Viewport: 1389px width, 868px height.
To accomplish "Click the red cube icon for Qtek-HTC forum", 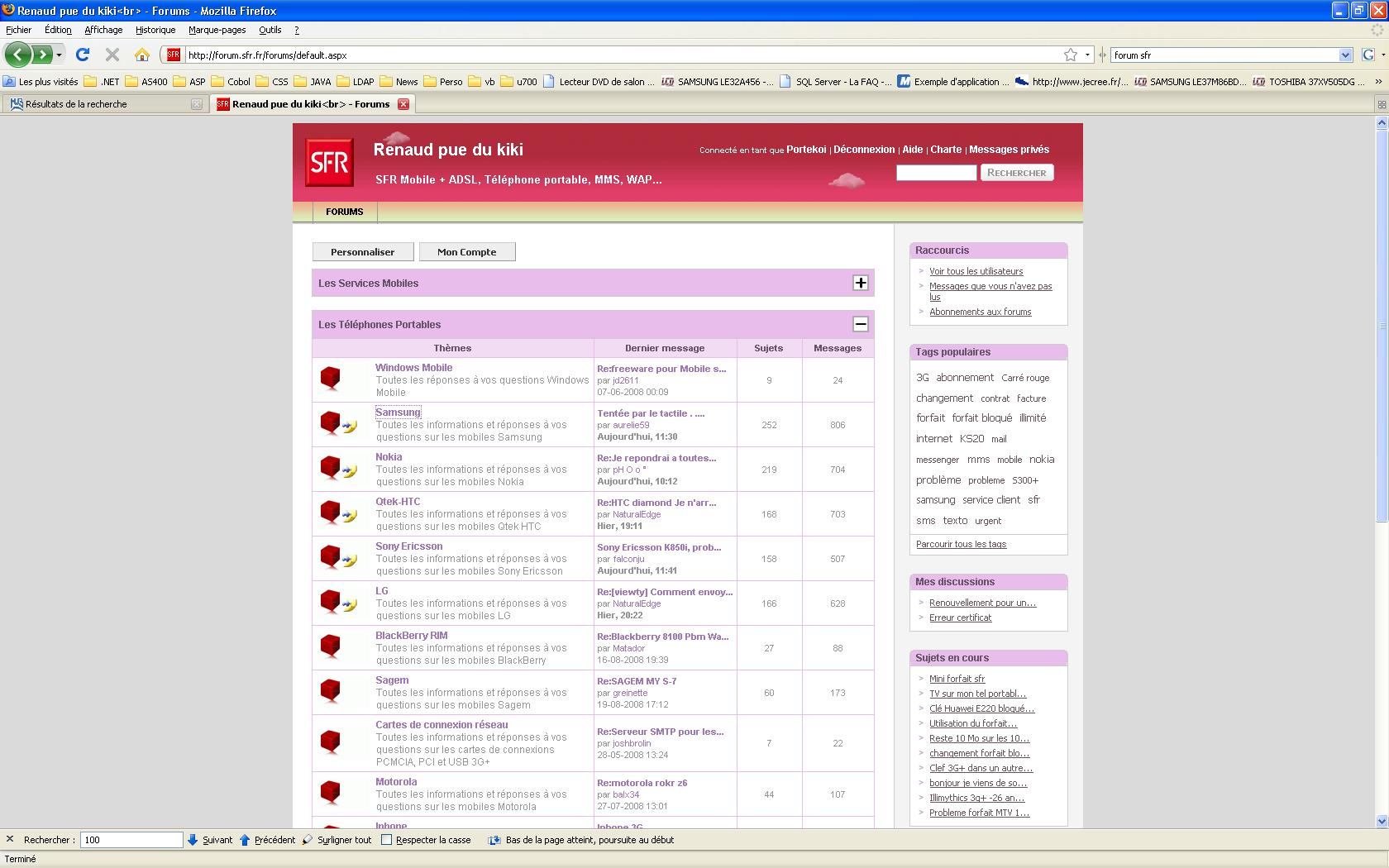I will click(x=331, y=512).
